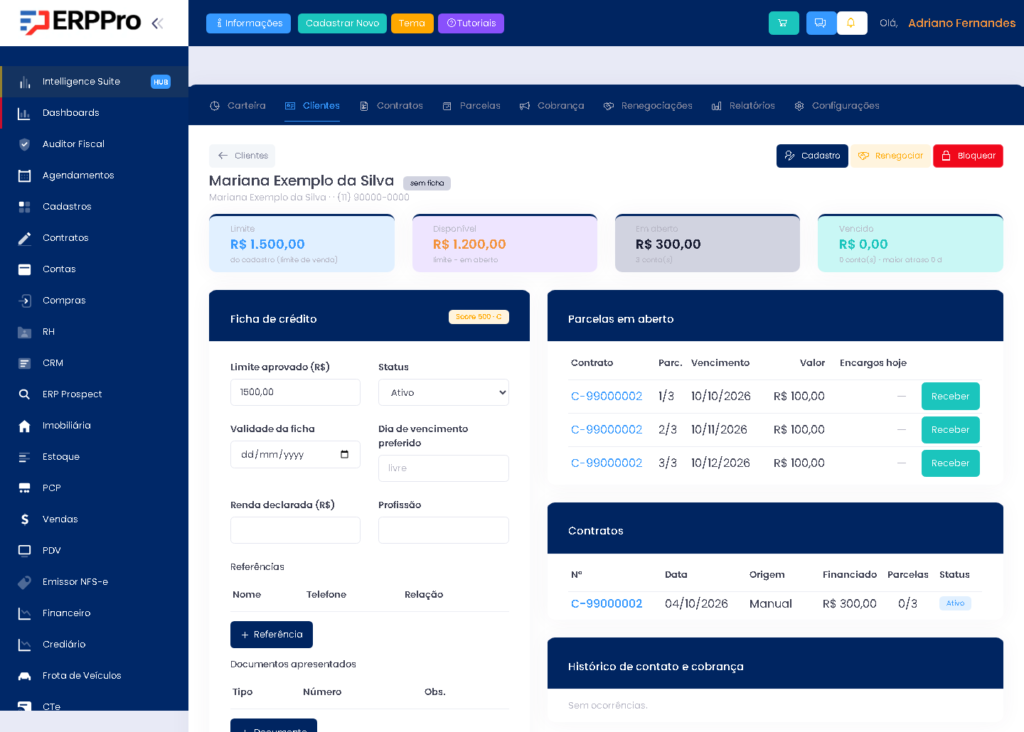Click the Ativo status badge in Contratos
Screen dimensions: 1024x732
955,603
